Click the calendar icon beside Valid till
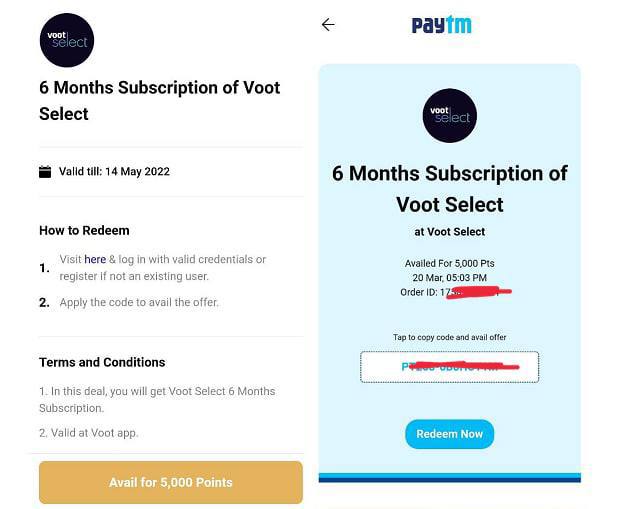 pos(45,172)
